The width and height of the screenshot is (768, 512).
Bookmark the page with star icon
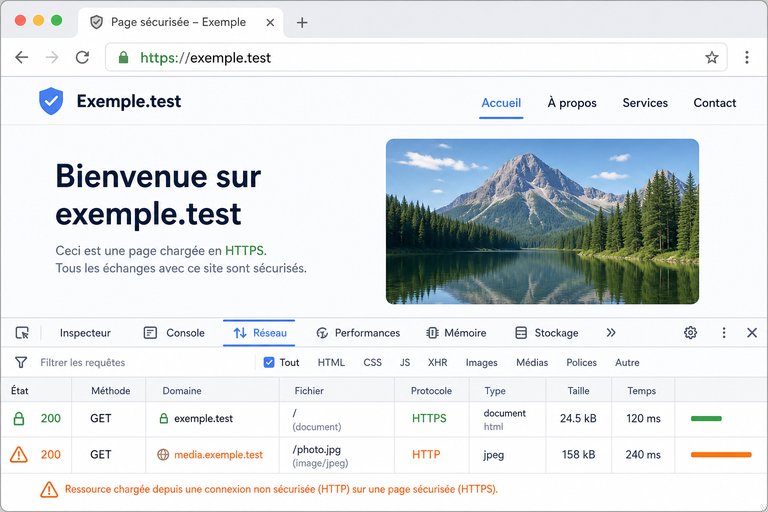click(x=712, y=58)
